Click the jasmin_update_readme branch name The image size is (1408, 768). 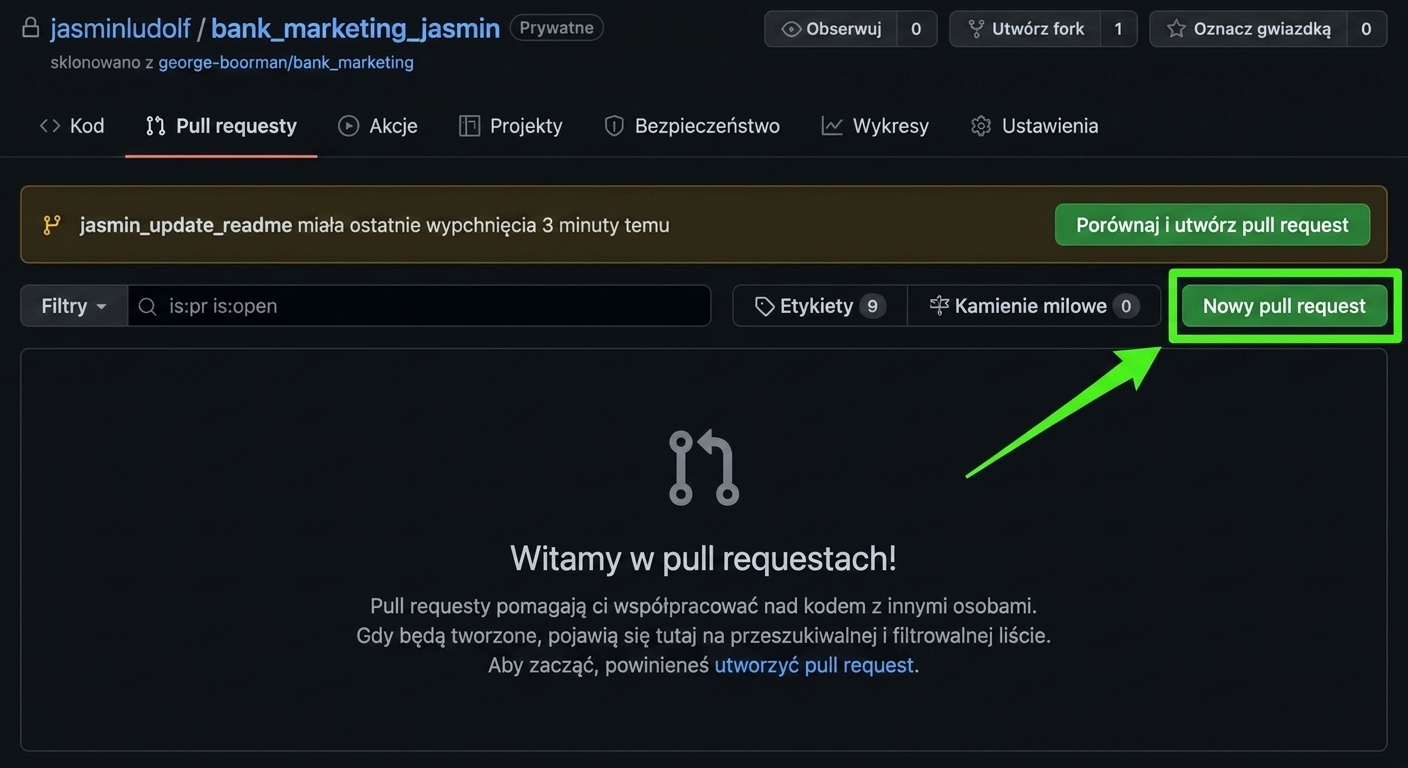(186, 225)
